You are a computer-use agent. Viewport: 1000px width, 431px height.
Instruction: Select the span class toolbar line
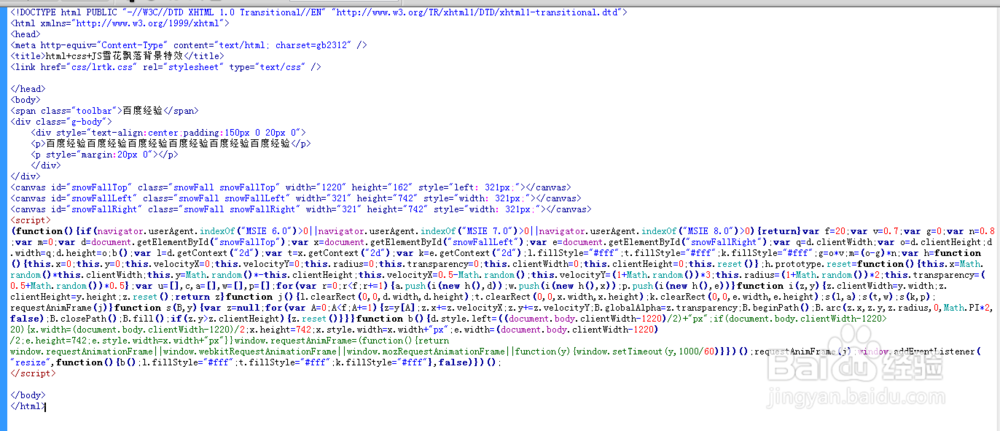[105, 110]
